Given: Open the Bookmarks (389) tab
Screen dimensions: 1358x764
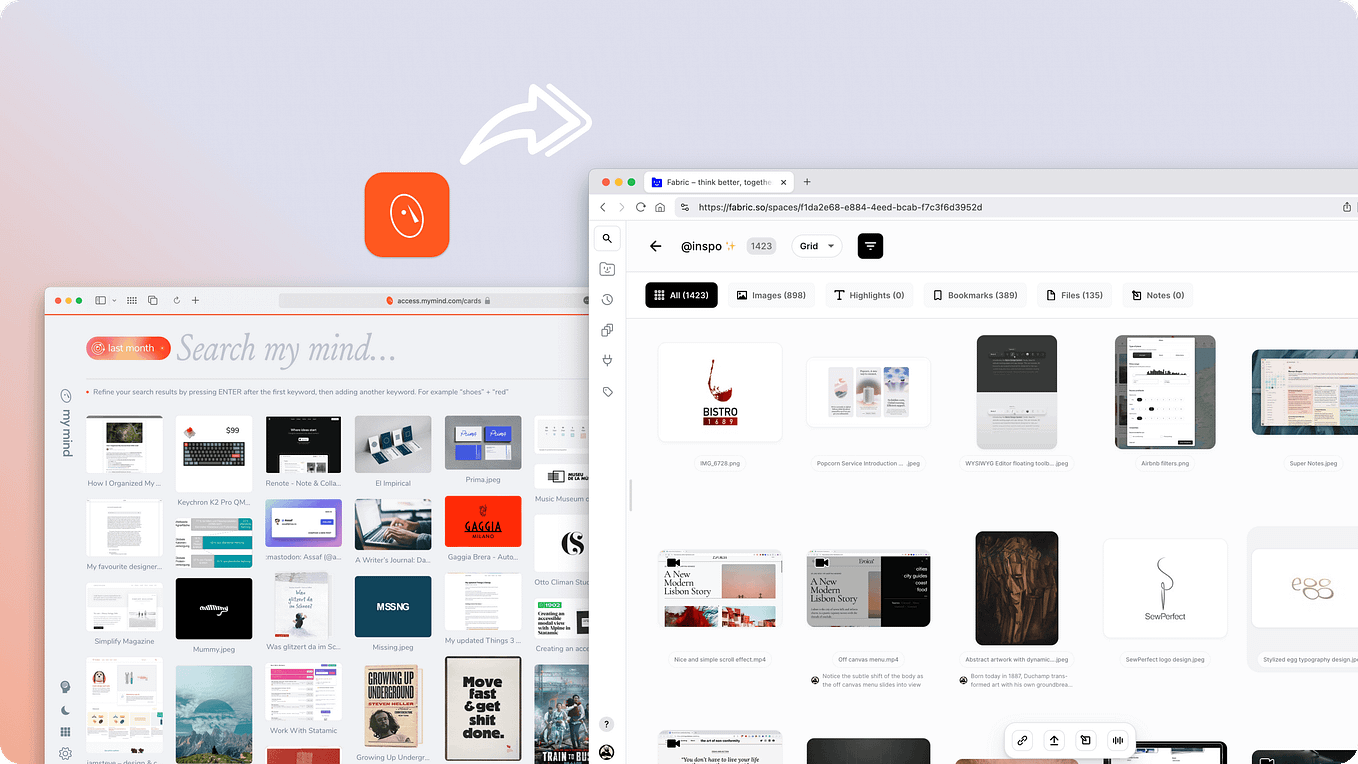Looking at the screenshot, I should [x=974, y=295].
